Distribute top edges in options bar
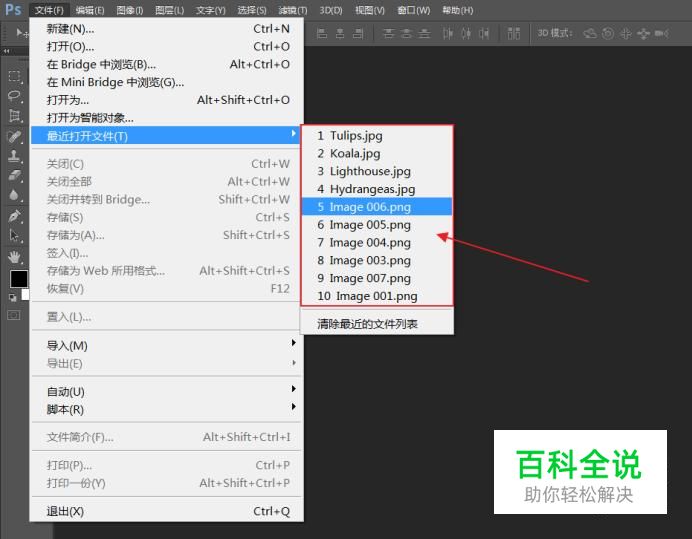 (x=389, y=33)
